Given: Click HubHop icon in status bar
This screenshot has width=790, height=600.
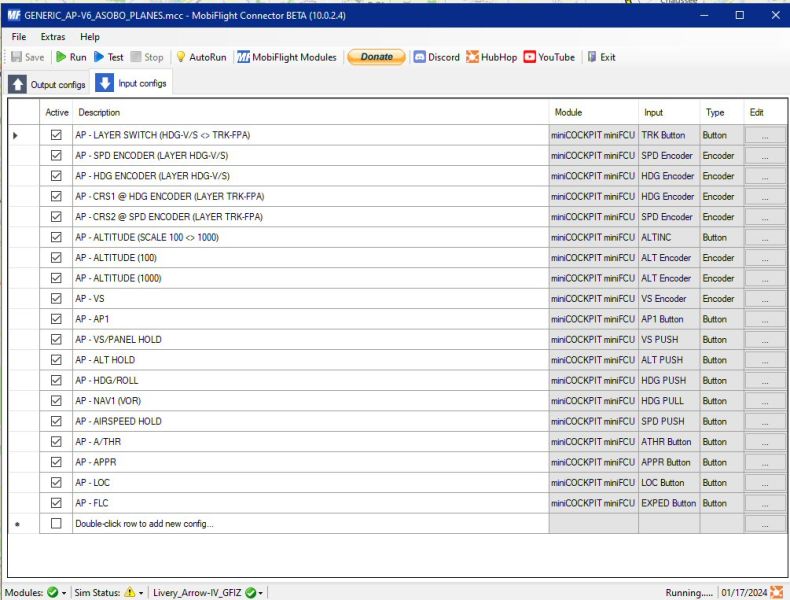Looking at the screenshot, I should tap(776, 592).
